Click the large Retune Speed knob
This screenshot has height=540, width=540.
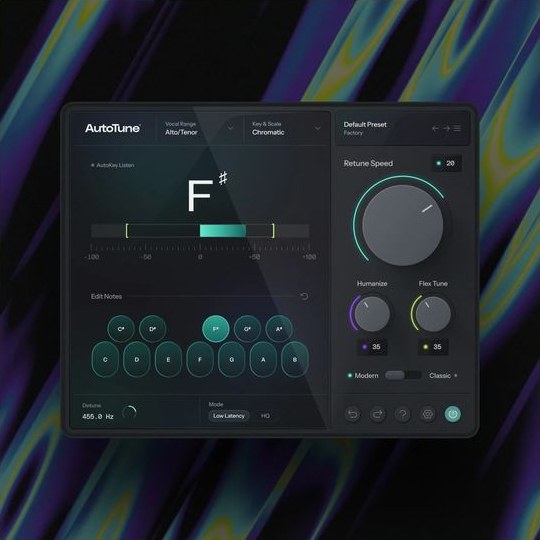coord(403,225)
